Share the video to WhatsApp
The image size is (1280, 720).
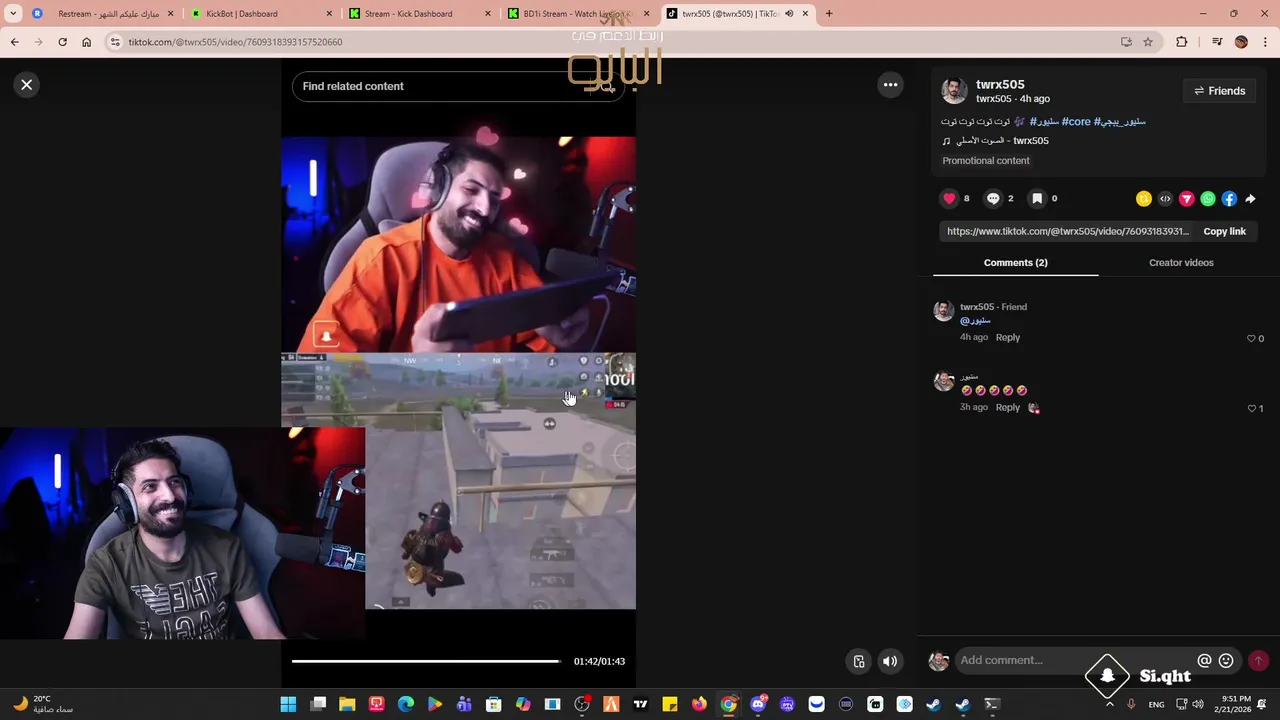coord(1208,199)
